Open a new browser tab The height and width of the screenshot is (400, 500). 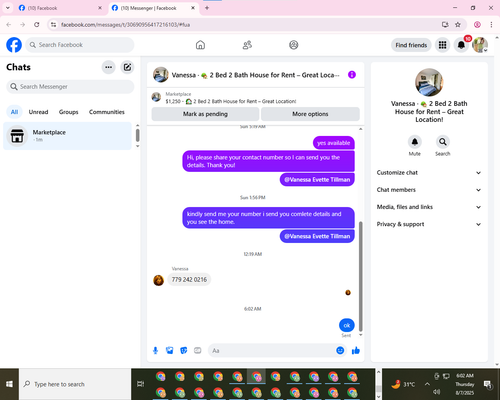pyautogui.click(x=207, y=8)
